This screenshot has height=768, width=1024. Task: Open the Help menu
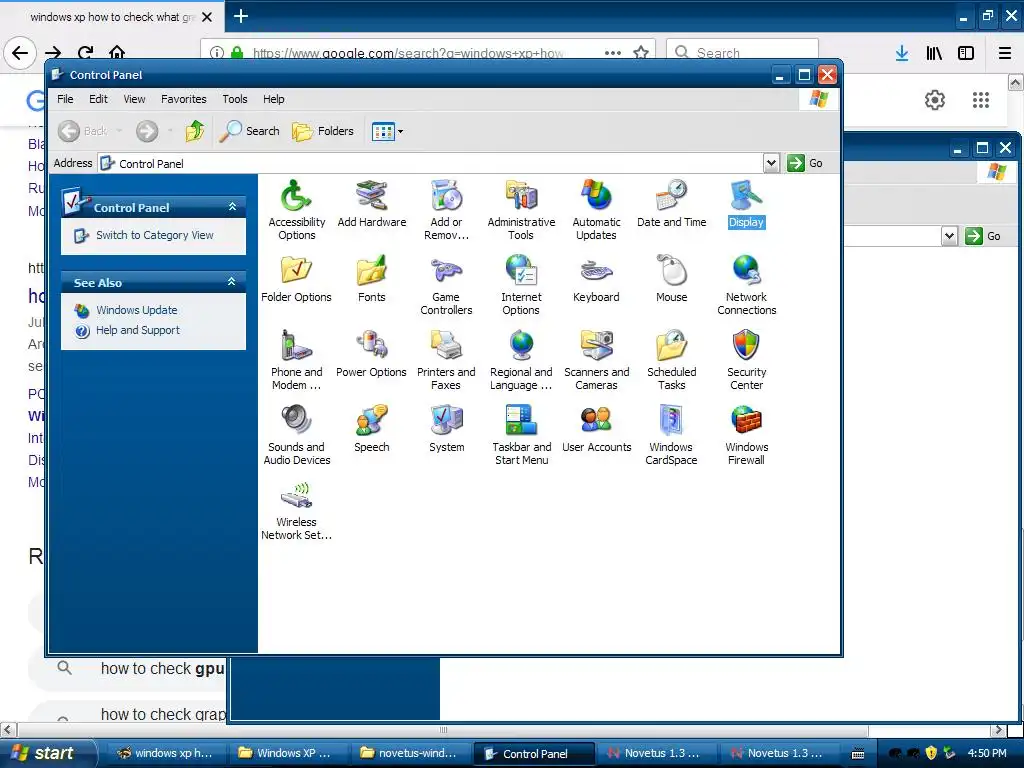(274, 99)
